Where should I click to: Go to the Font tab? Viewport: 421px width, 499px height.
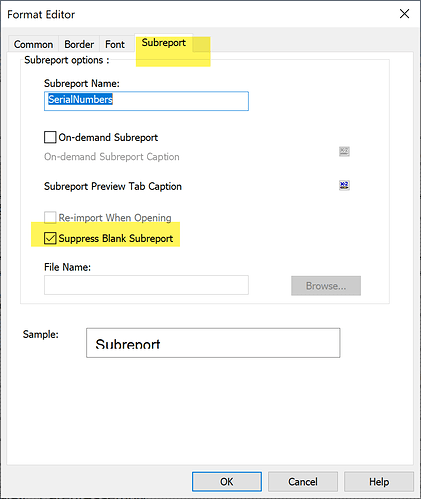pos(115,44)
